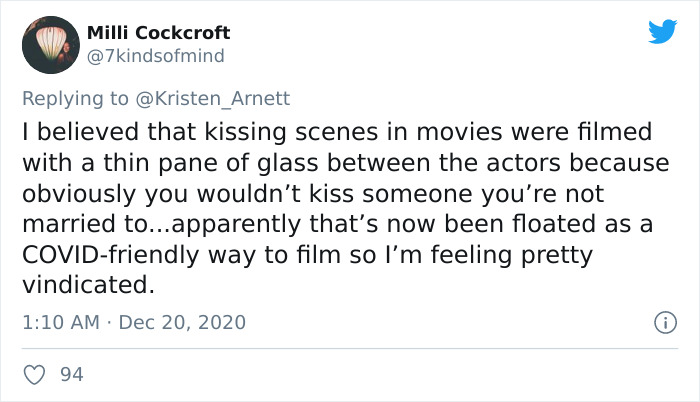The width and height of the screenshot is (700, 402).
Task: Open the tweet info icon
Action: 662,323
